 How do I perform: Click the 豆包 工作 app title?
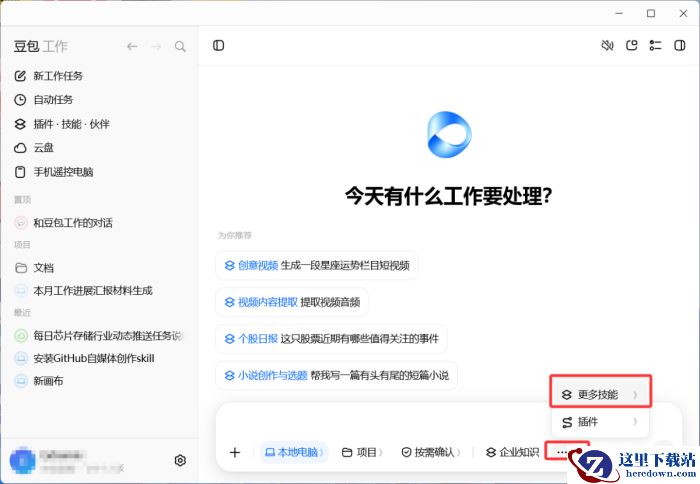tap(41, 46)
